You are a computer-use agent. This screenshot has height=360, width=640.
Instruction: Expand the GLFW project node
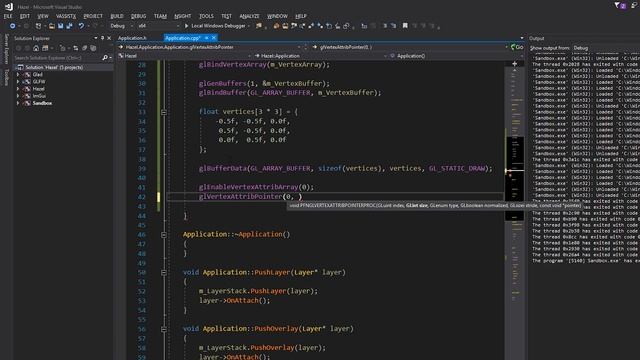tap(18, 82)
